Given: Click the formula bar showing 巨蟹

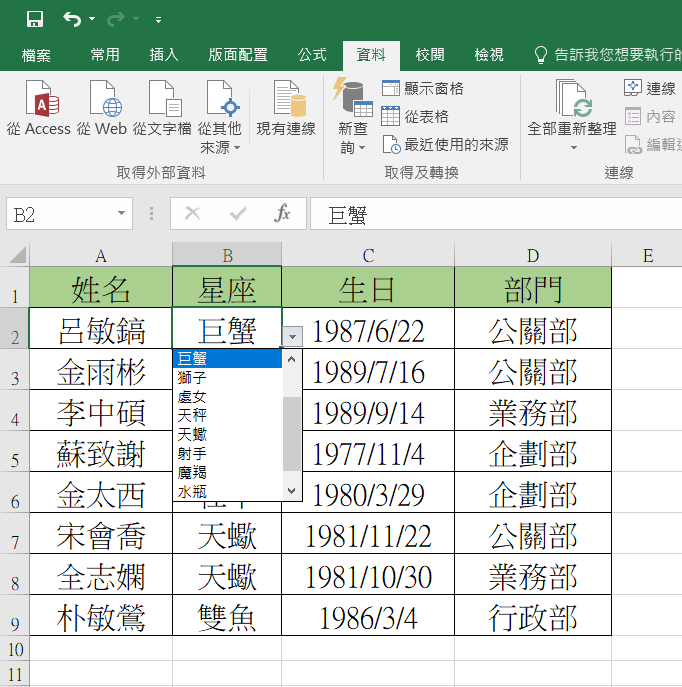Looking at the screenshot, I should coord(496,214).
